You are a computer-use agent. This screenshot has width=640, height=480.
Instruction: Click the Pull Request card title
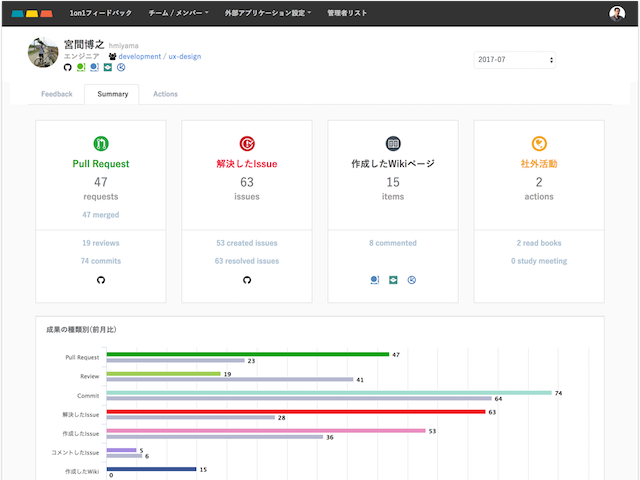click(101, 164)
